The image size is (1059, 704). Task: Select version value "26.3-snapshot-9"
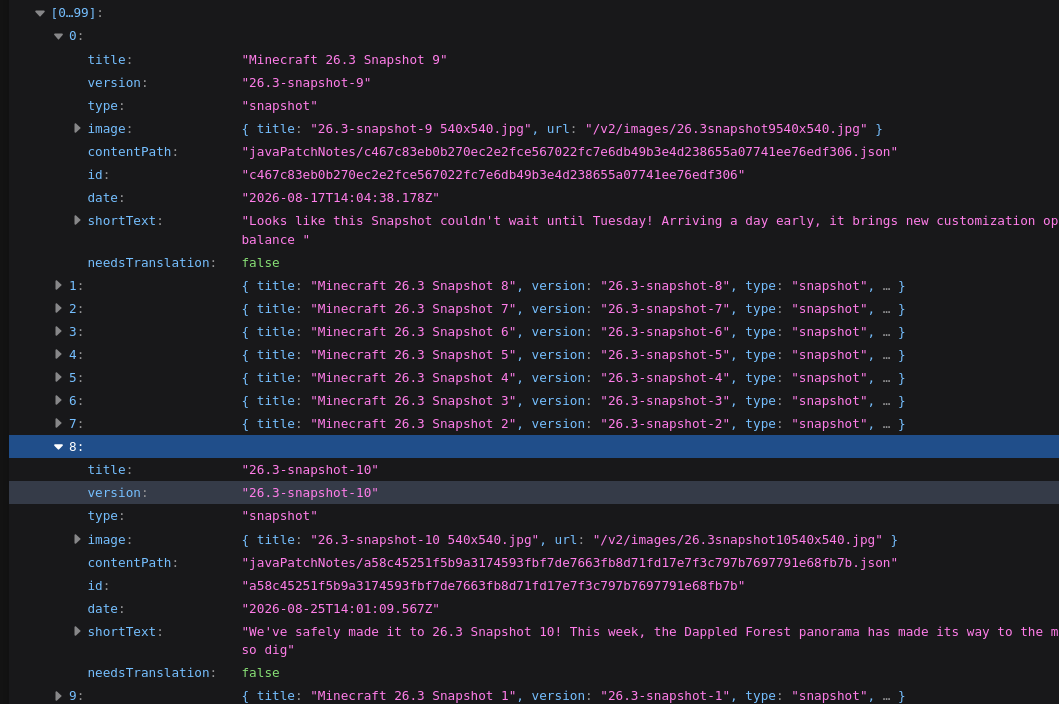306,82
